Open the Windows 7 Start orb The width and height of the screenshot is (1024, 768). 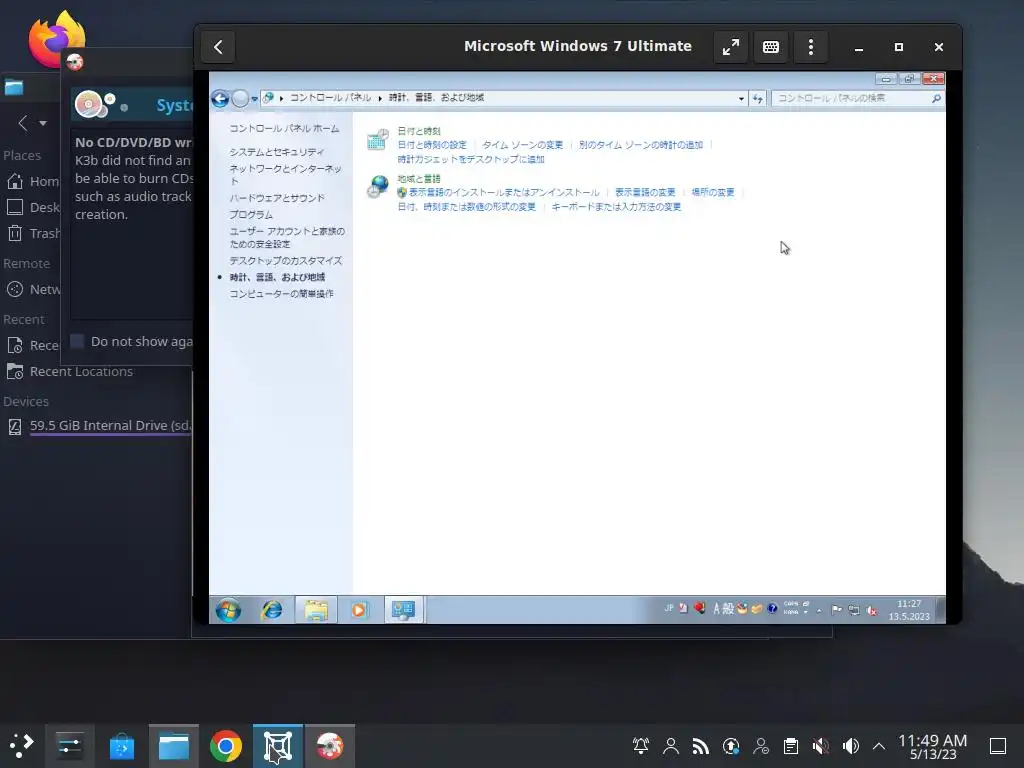pyautogui.click(x=229, y=610)
